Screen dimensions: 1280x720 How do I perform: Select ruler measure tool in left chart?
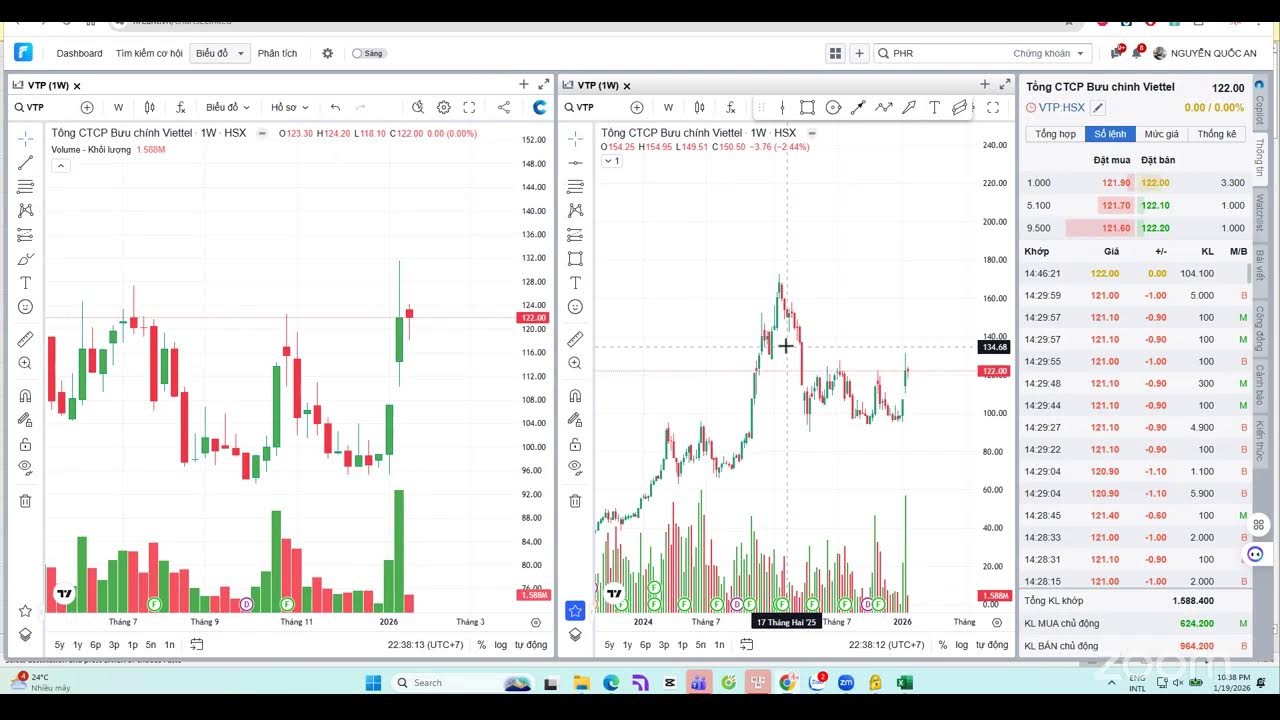click(25, 339)
